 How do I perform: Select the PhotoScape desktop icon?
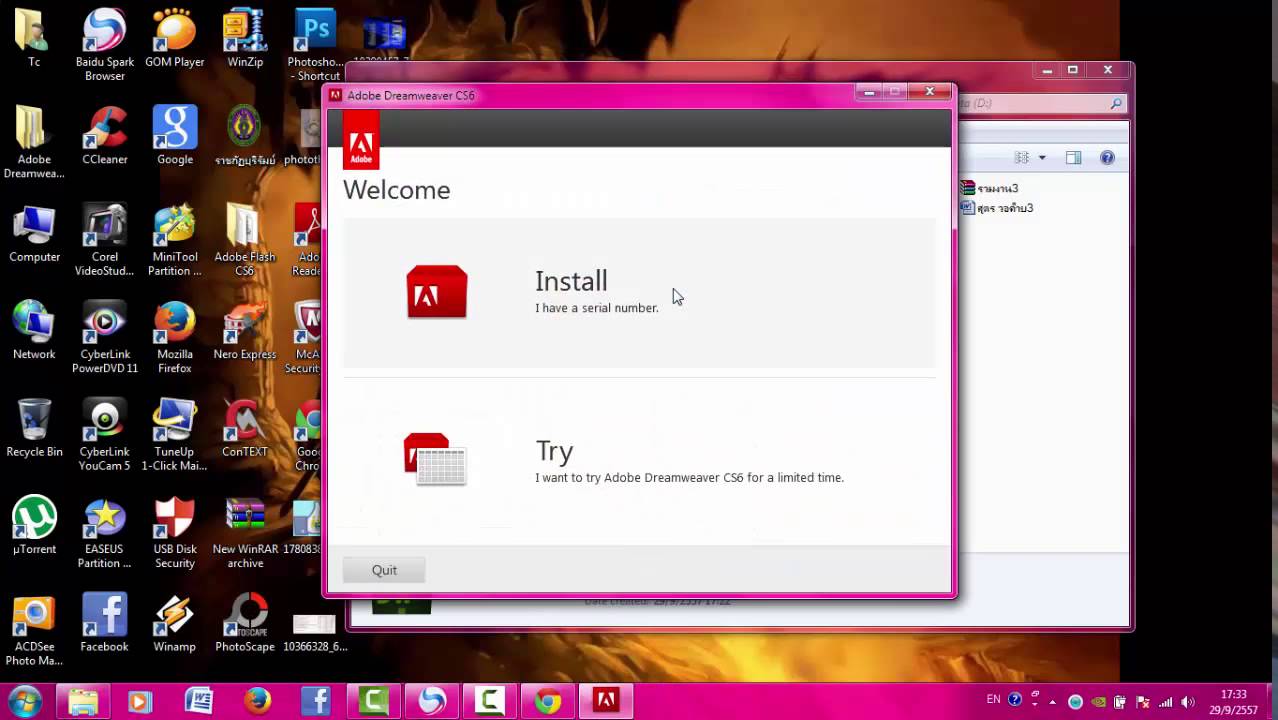244,623
